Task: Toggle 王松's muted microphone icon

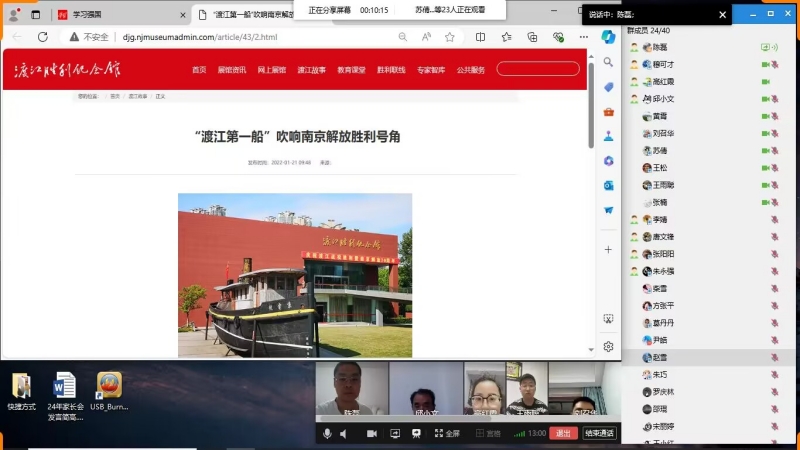Action: pos(774,168)
